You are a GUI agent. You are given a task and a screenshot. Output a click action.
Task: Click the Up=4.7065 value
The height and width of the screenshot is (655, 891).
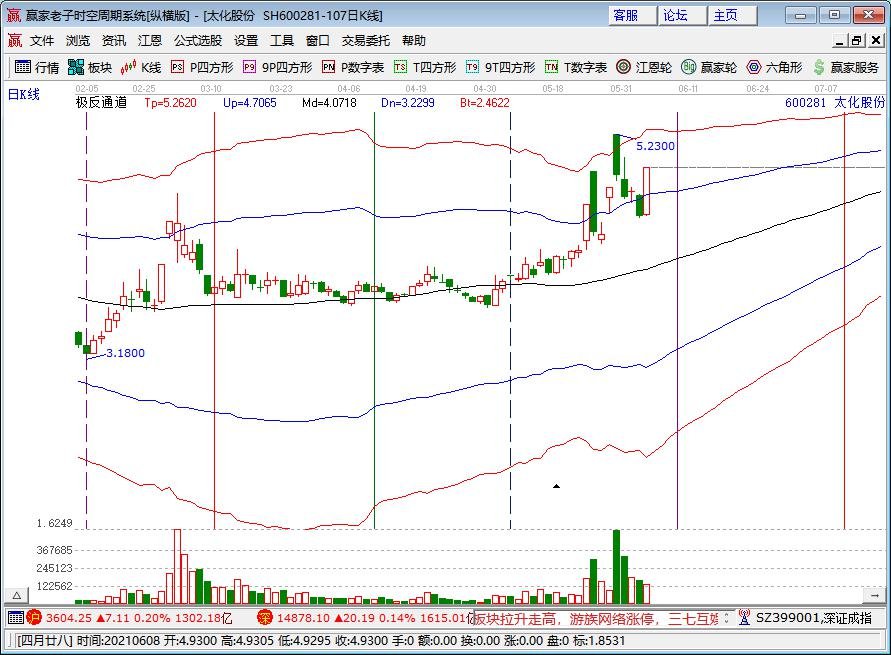250,103
